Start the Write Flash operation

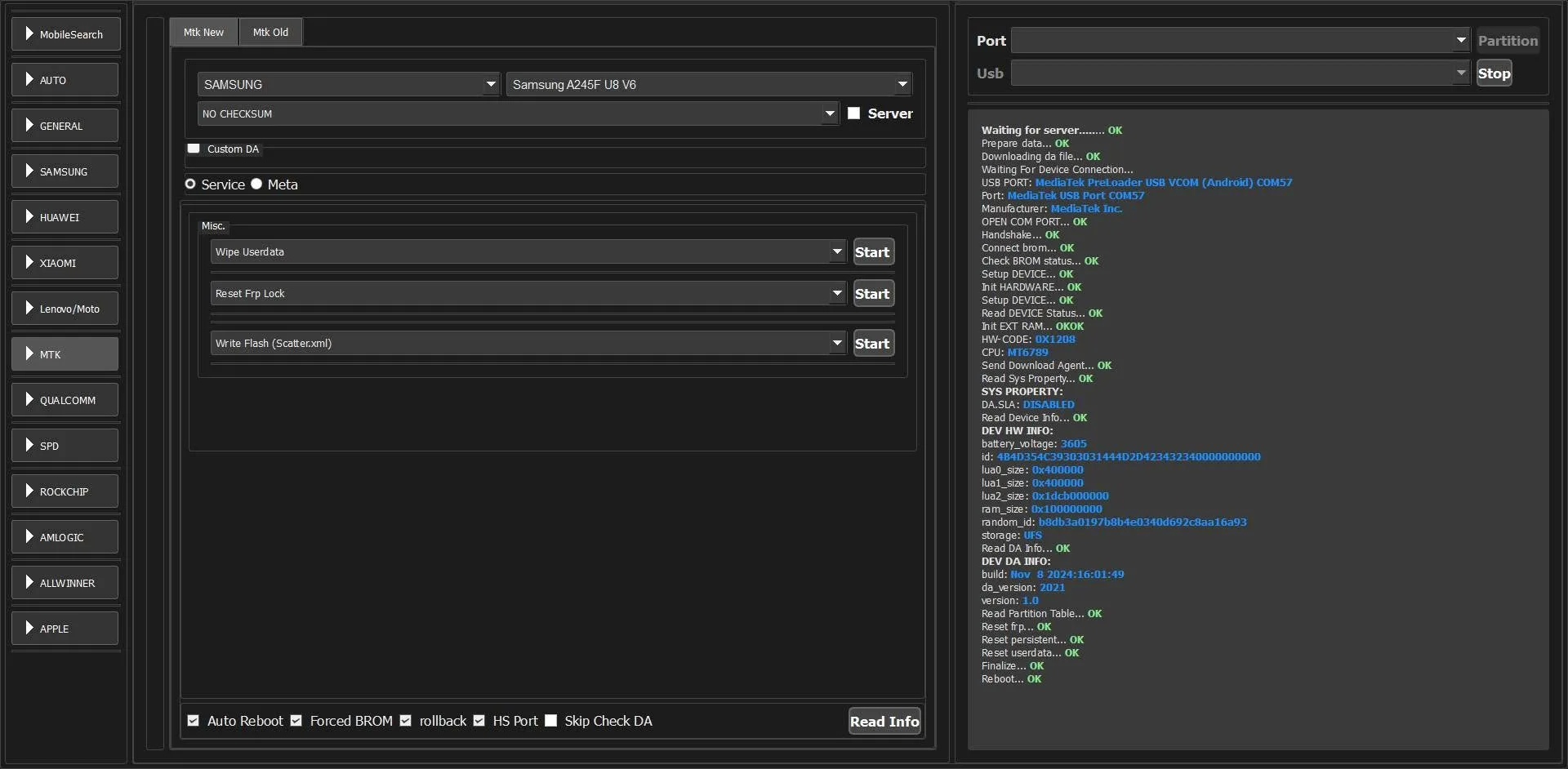point(873,344)
